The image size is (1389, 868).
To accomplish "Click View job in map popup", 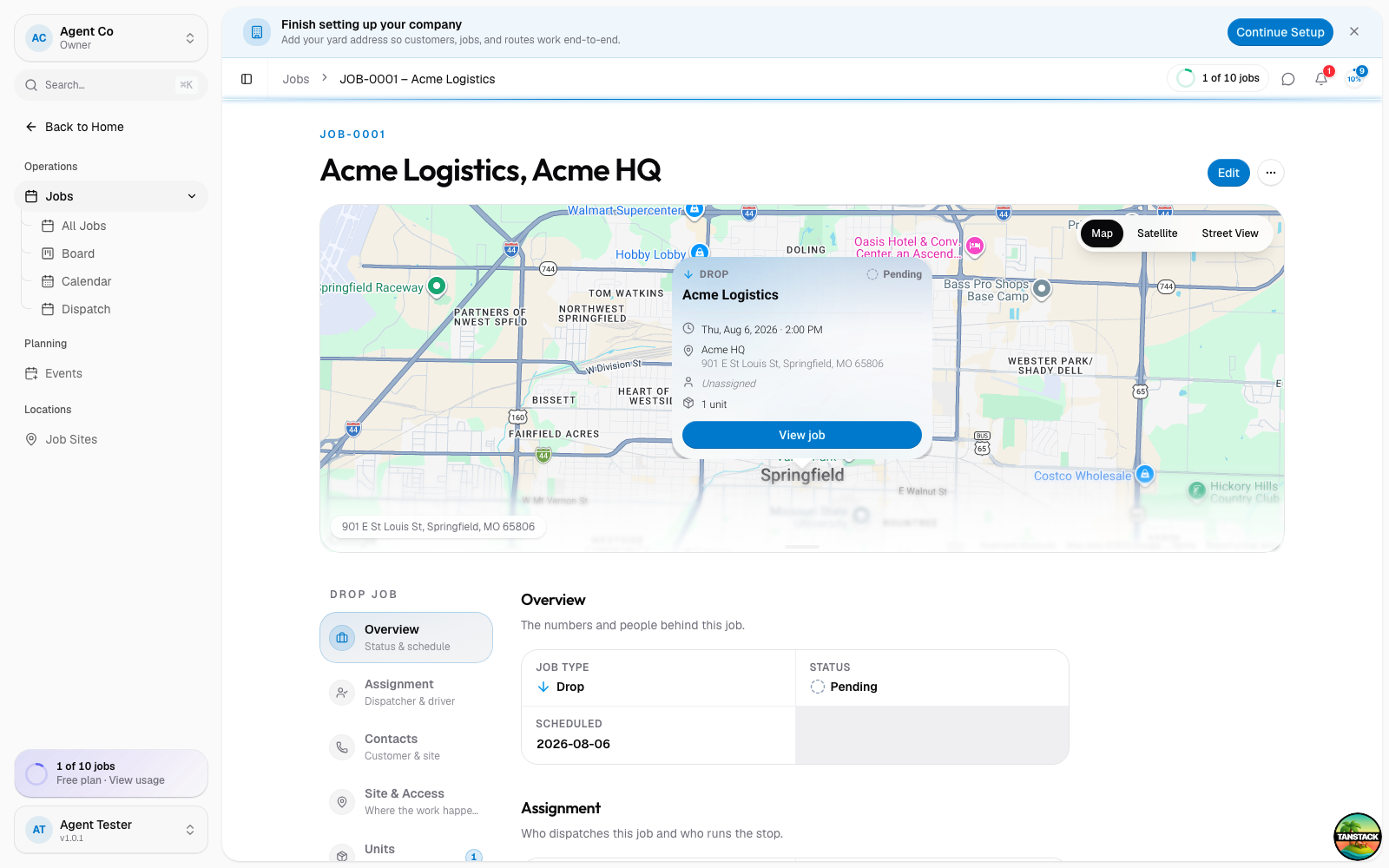I will 801,435.
